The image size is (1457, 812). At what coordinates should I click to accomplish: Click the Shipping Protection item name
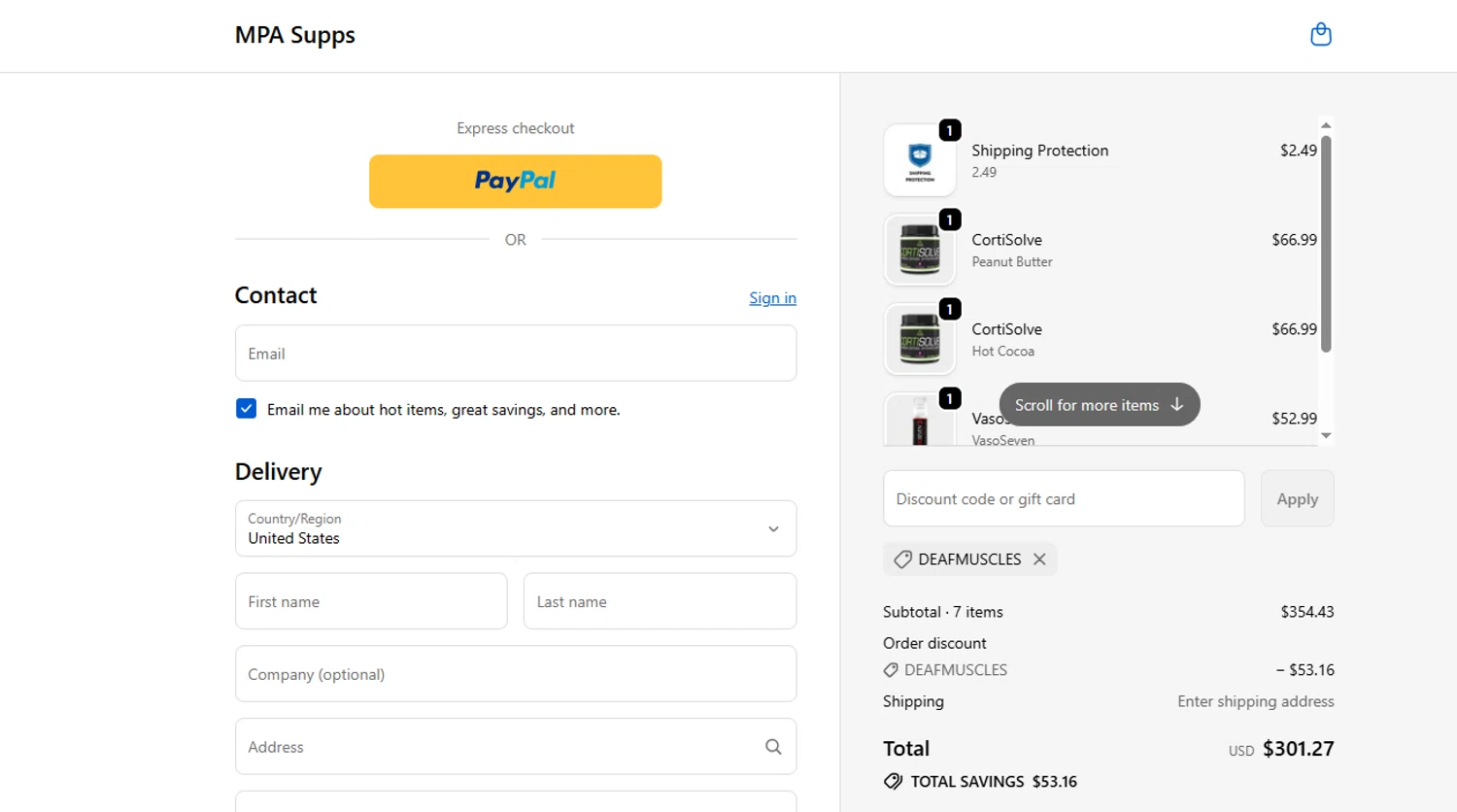tap(1040, 151)
